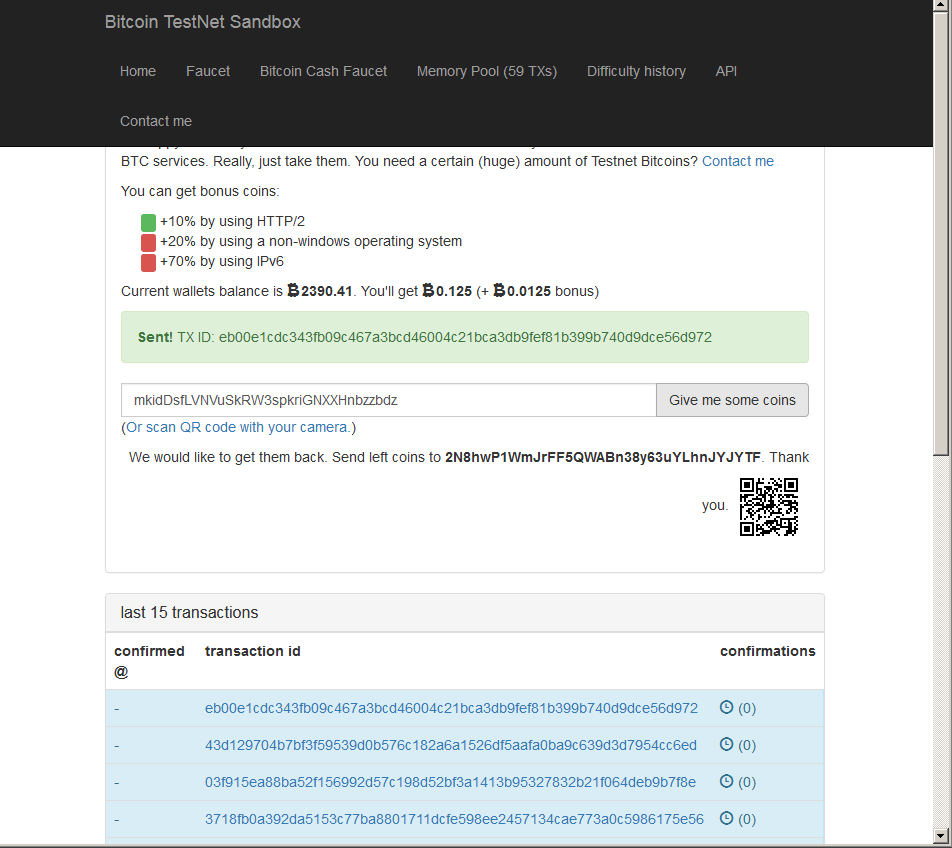Click the green HTTP/2 bonus indicator
The image size is (952, 848).
coord(148,222)
